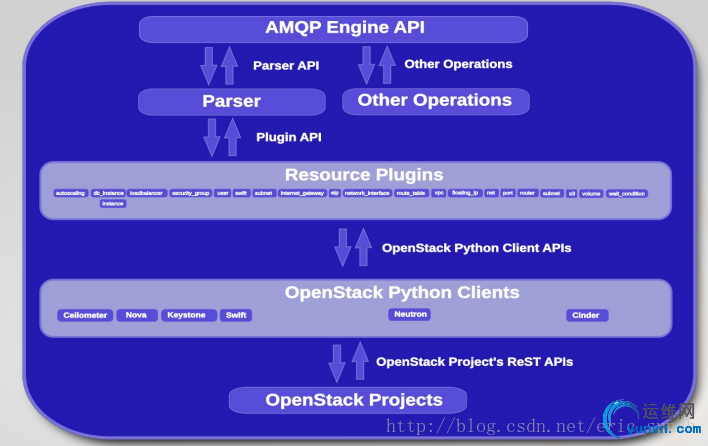Click the OpenStack Python Clients heading
This screenshot has height=446, width=708.
(x=402, y=293)
